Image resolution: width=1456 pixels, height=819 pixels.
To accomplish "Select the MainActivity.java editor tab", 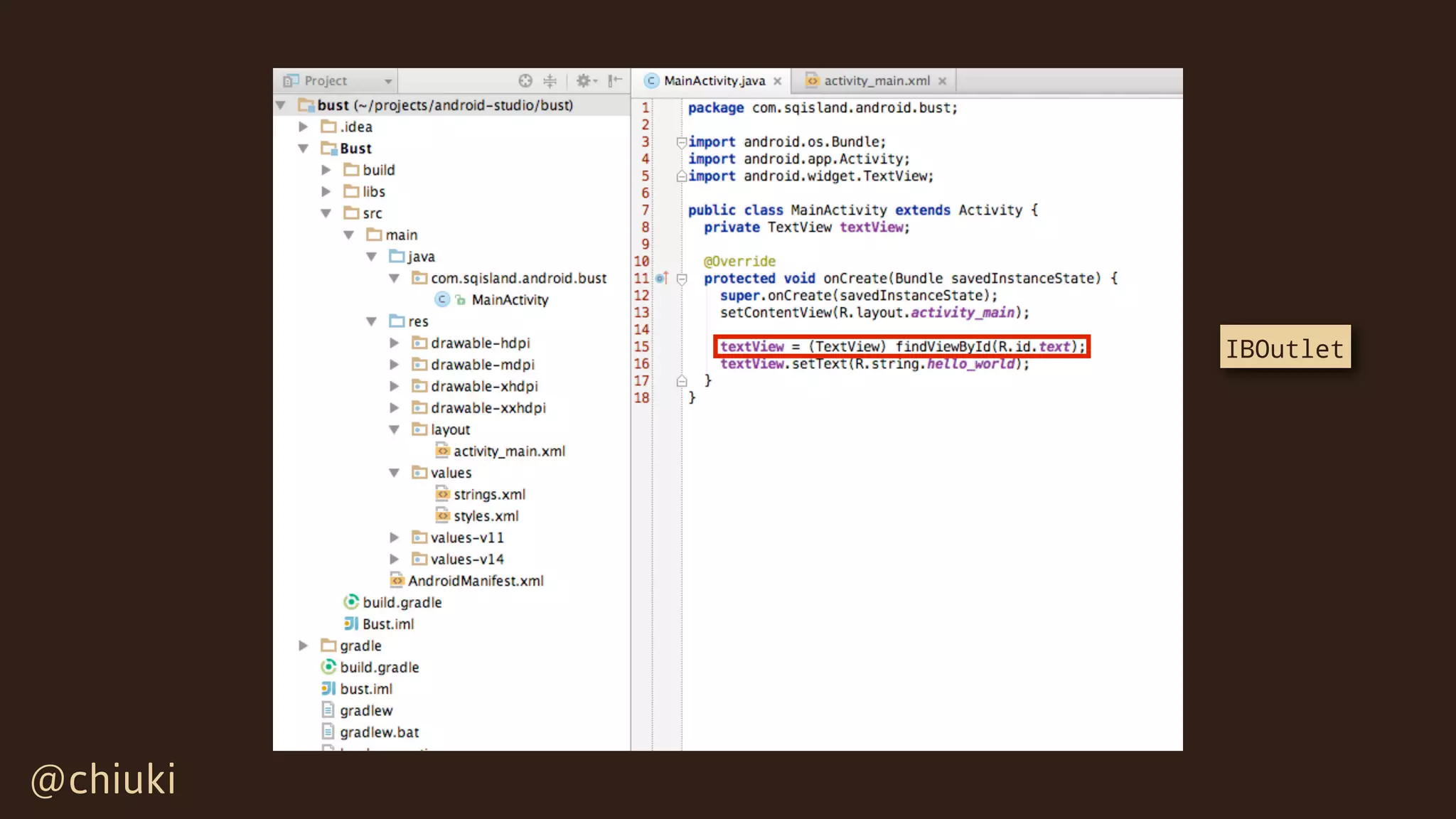I will tap(714, 81).
